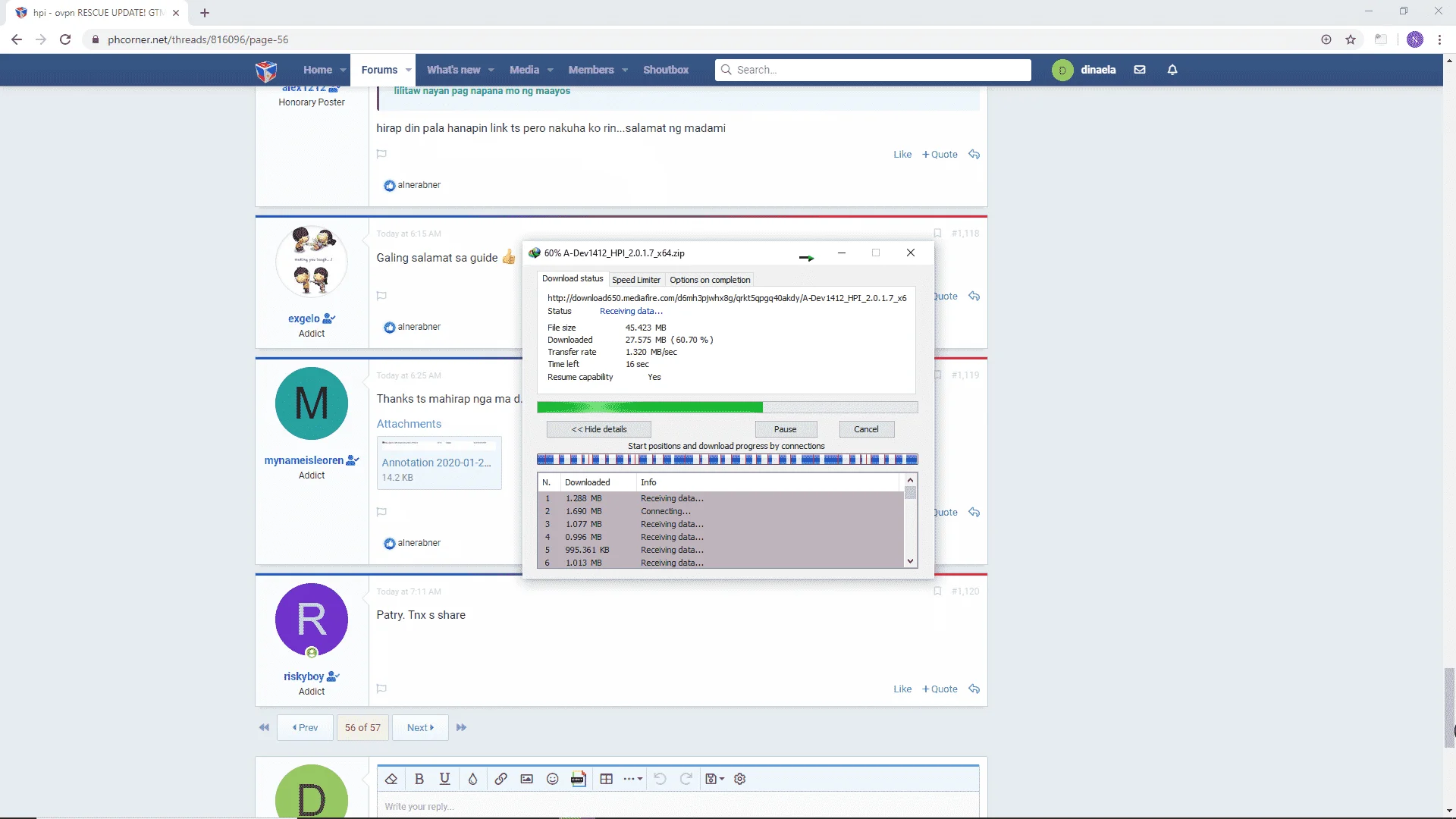1456x819 pixels.
Task: Quote the alex1212 post
Action: pyautogui.click(x=940, y=154)
